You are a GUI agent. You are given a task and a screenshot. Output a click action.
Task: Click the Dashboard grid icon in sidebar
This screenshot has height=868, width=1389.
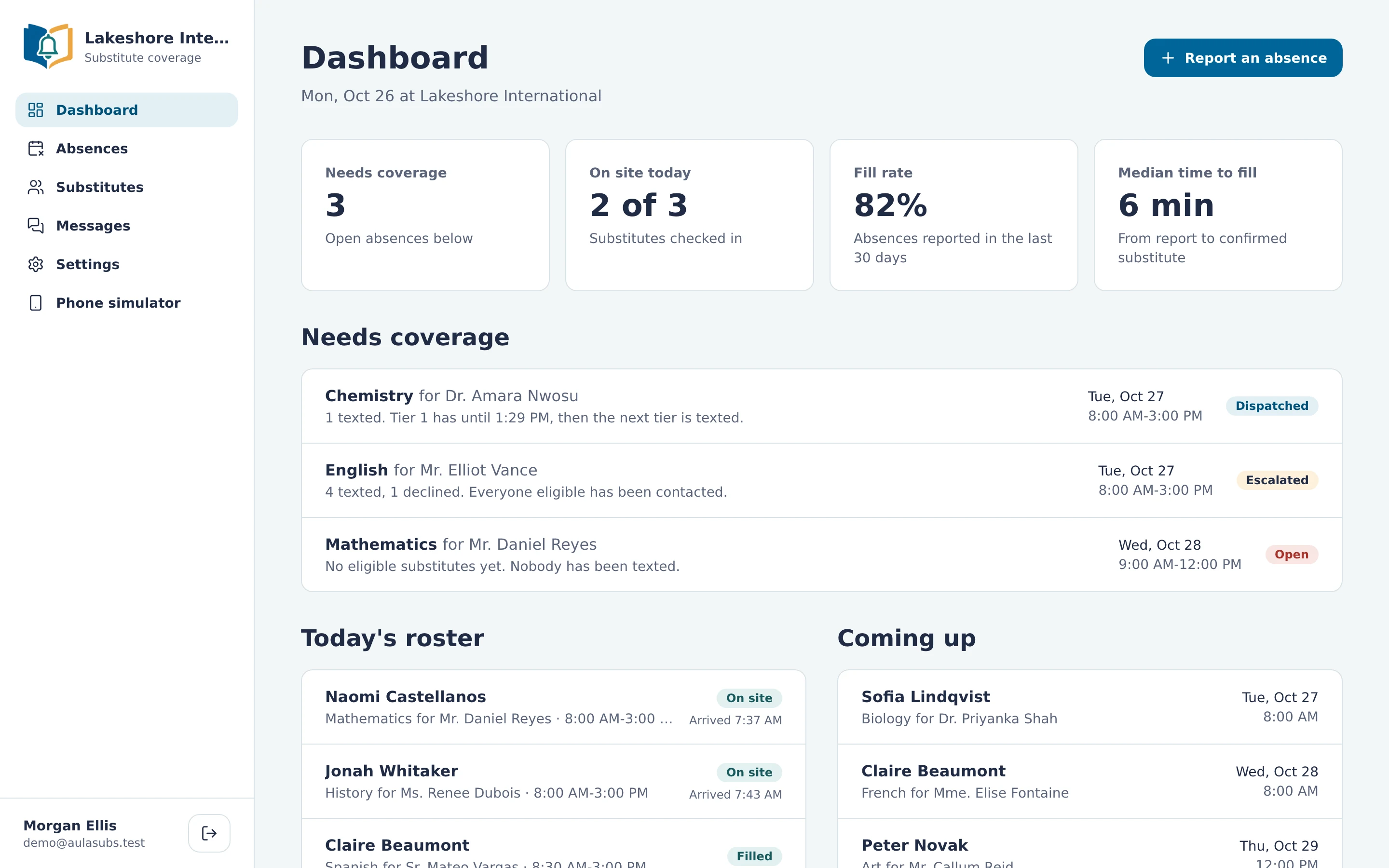(36, 109)
